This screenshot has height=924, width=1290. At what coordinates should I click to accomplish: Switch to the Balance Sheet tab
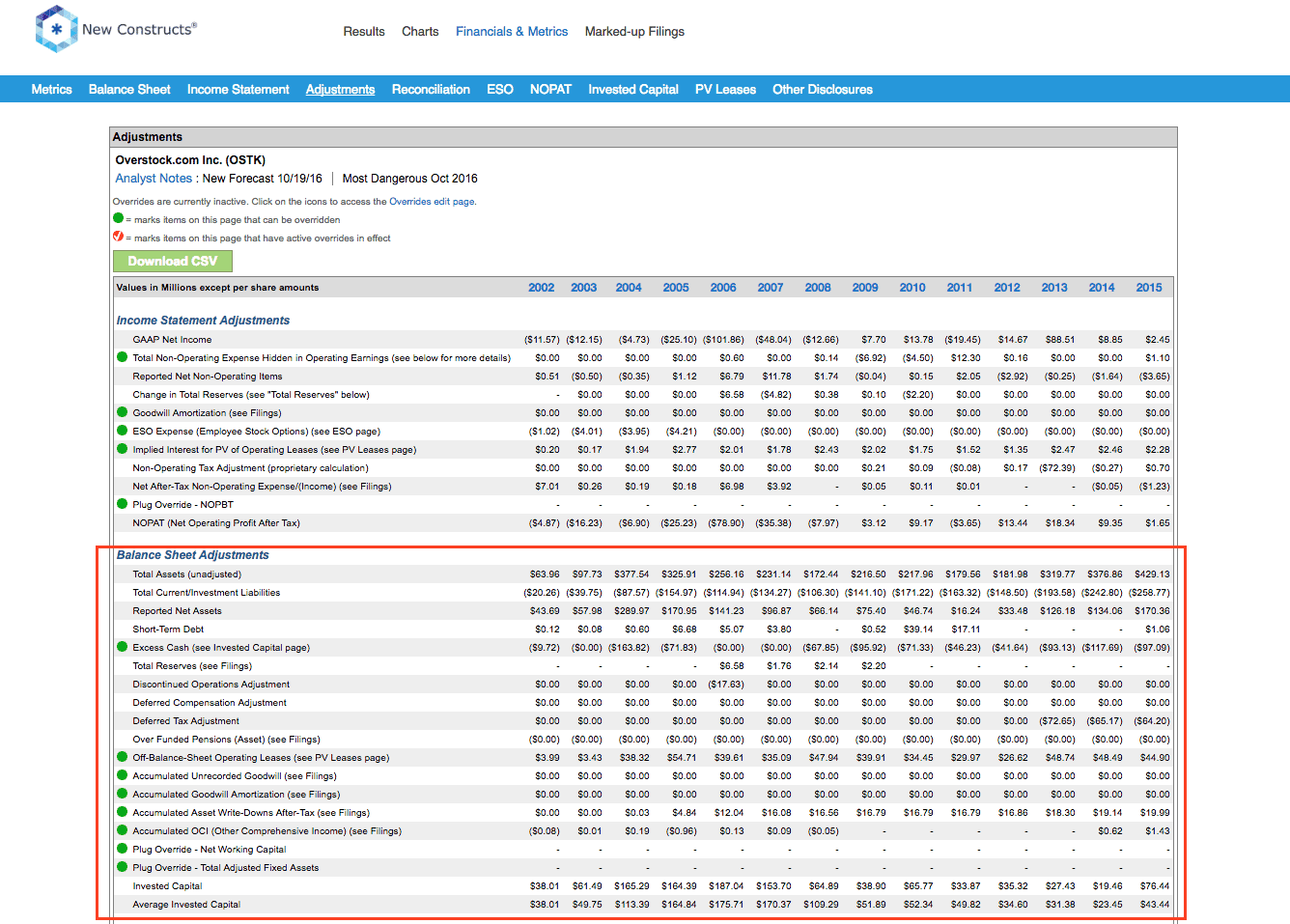click(x=129, y=89)
